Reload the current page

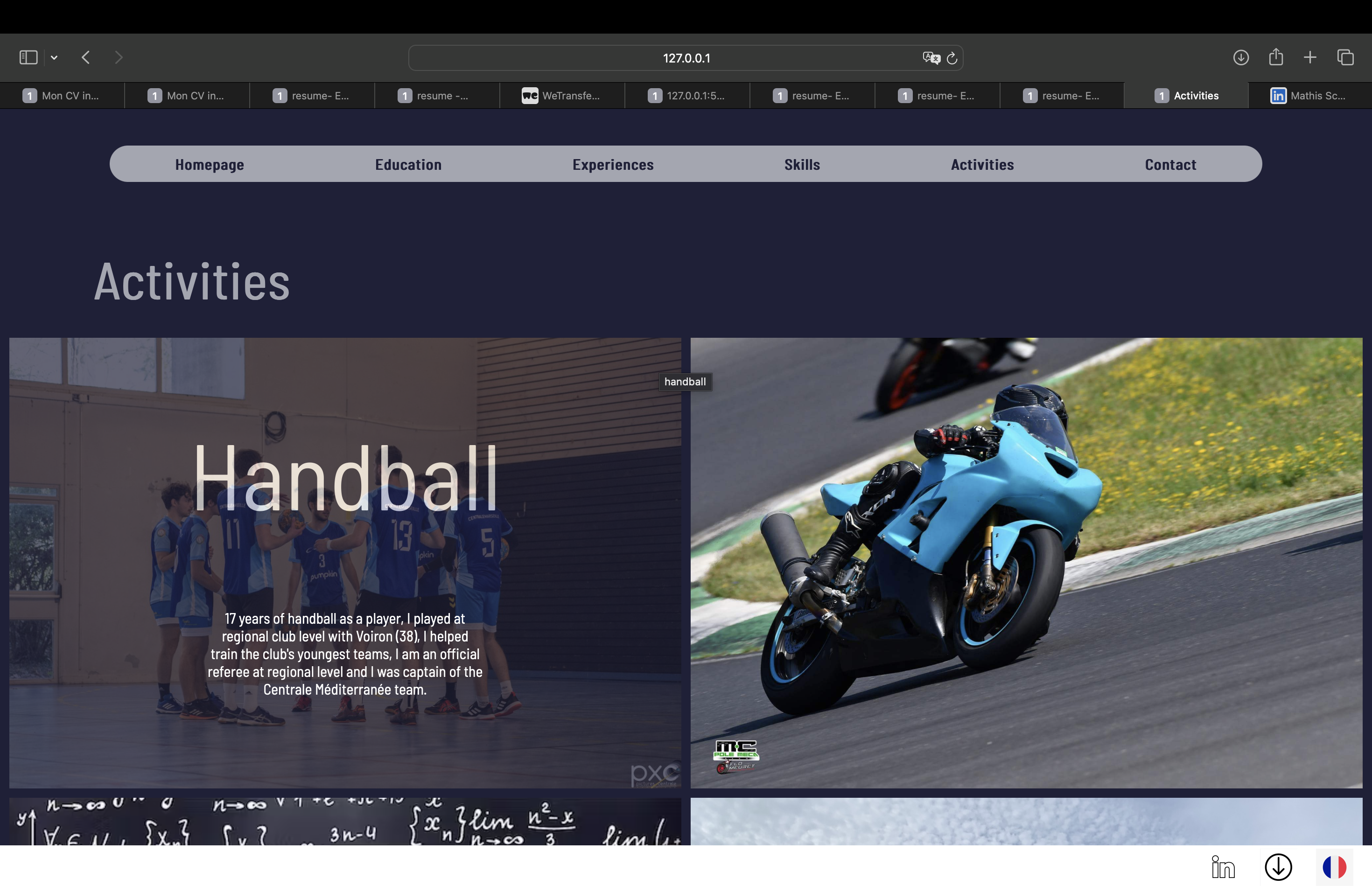[x=952, y=58]
